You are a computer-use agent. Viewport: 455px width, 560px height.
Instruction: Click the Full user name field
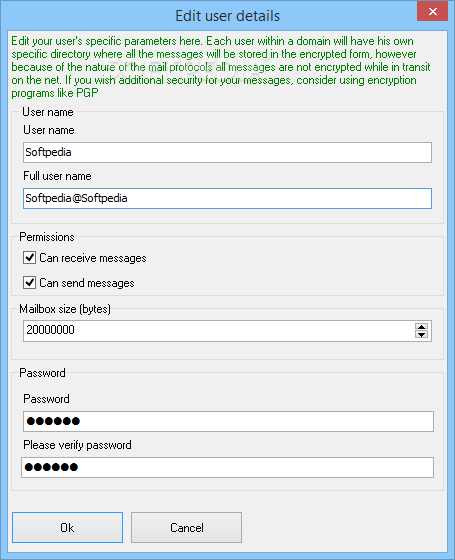[x=227, y=199]
